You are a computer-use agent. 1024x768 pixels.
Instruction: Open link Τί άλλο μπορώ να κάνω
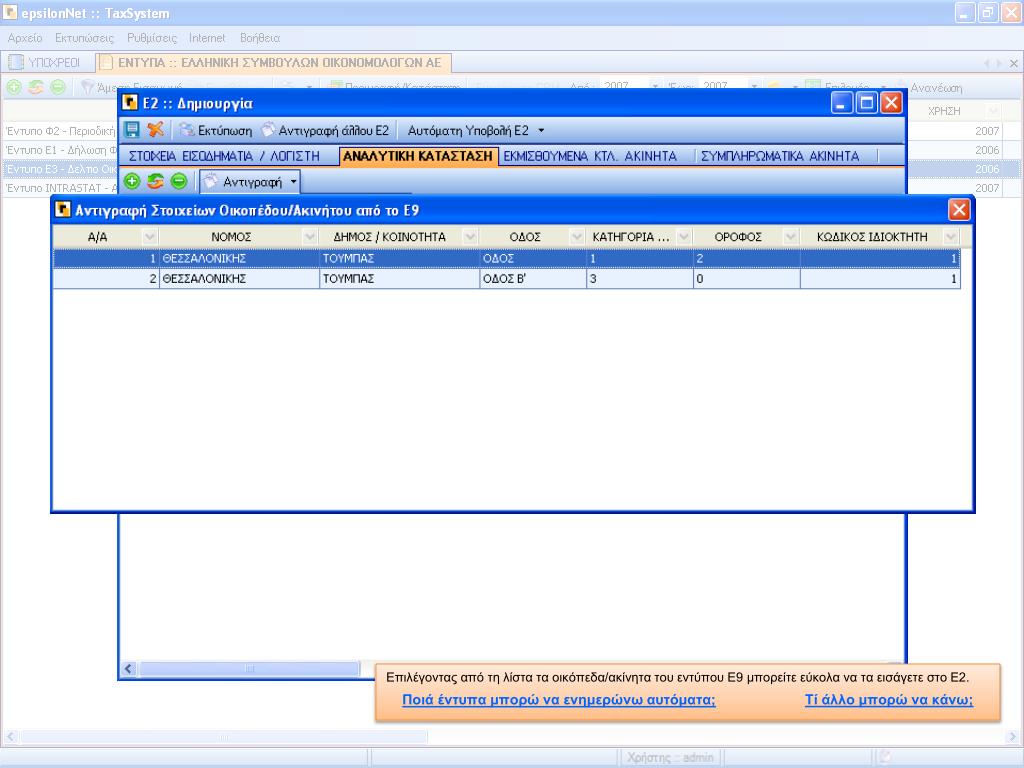(x=888, y=700)
